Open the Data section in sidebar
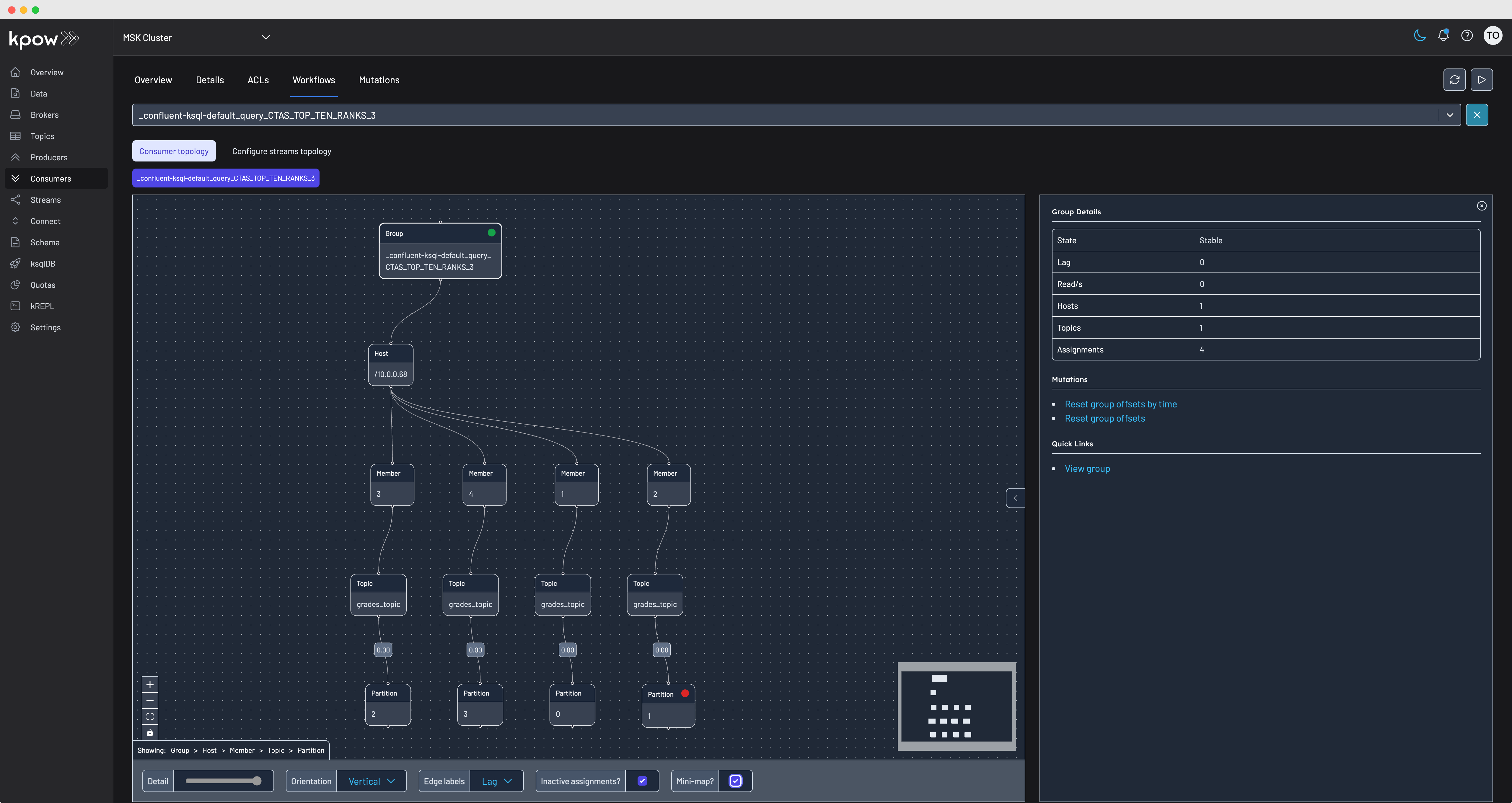The width and height of the screenshot is (1512, 803). [x=56, y=93]
